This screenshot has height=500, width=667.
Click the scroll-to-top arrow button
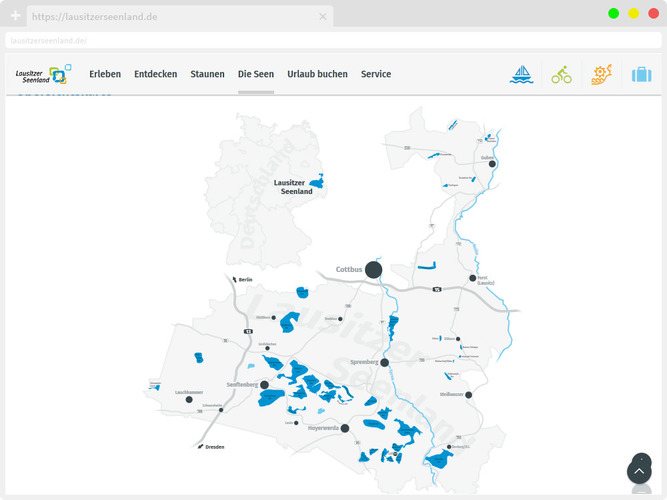[x=639, y=472]
